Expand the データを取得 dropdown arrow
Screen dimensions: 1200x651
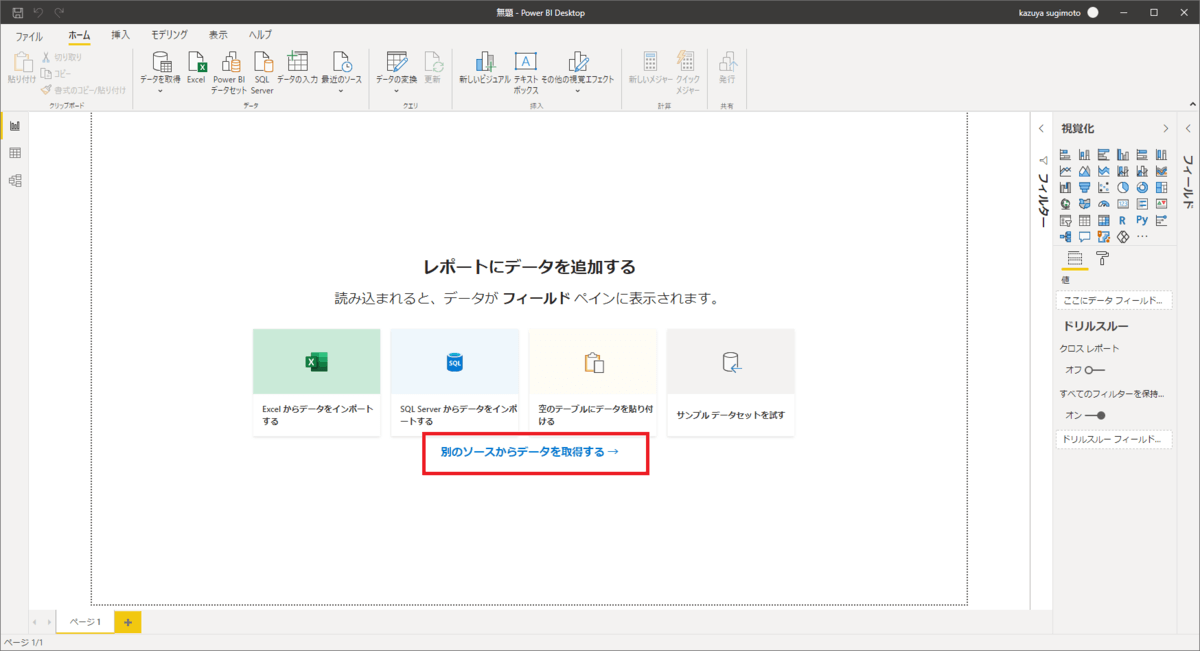(161, 90)
